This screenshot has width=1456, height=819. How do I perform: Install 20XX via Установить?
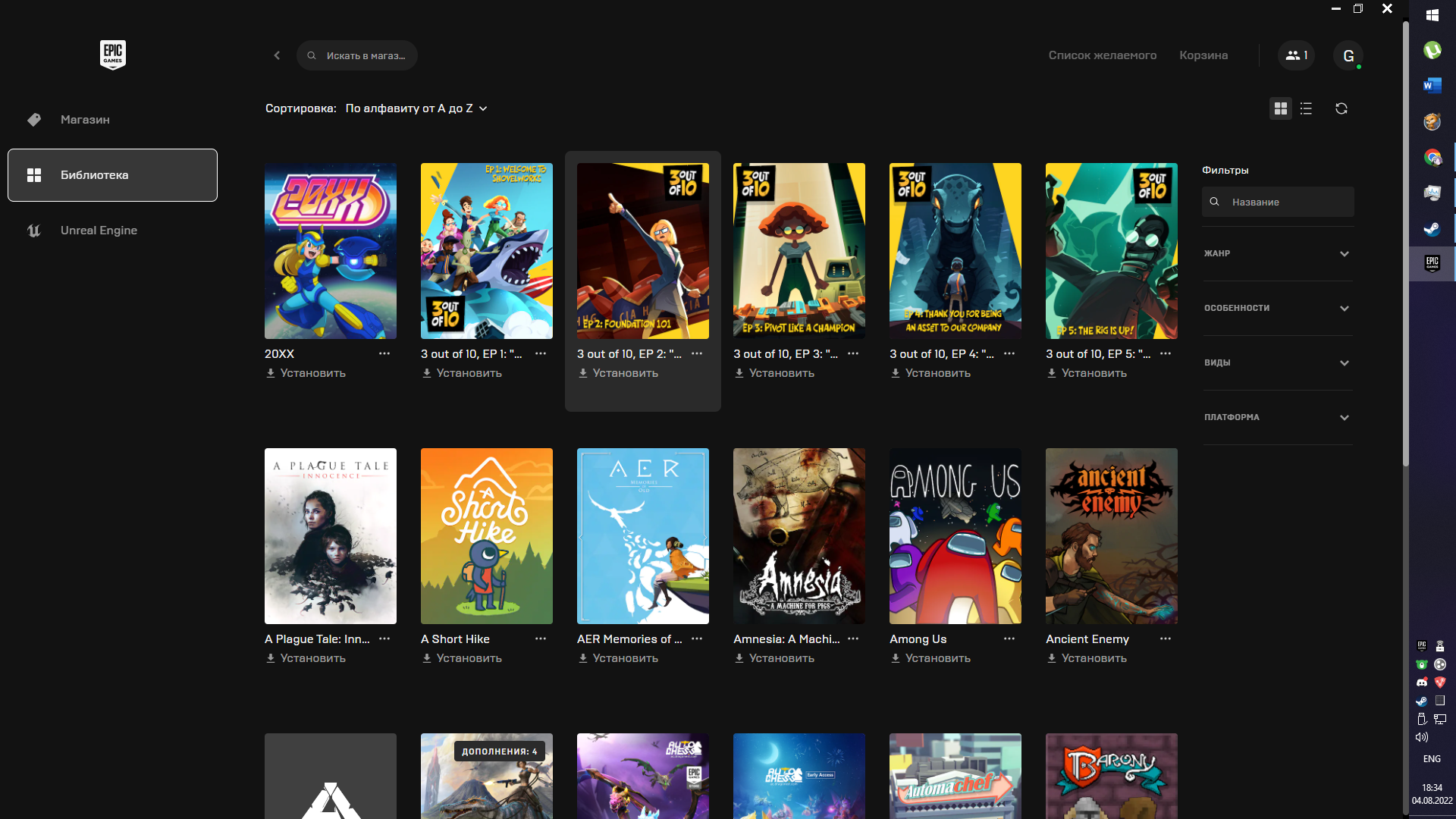point(306,373)
